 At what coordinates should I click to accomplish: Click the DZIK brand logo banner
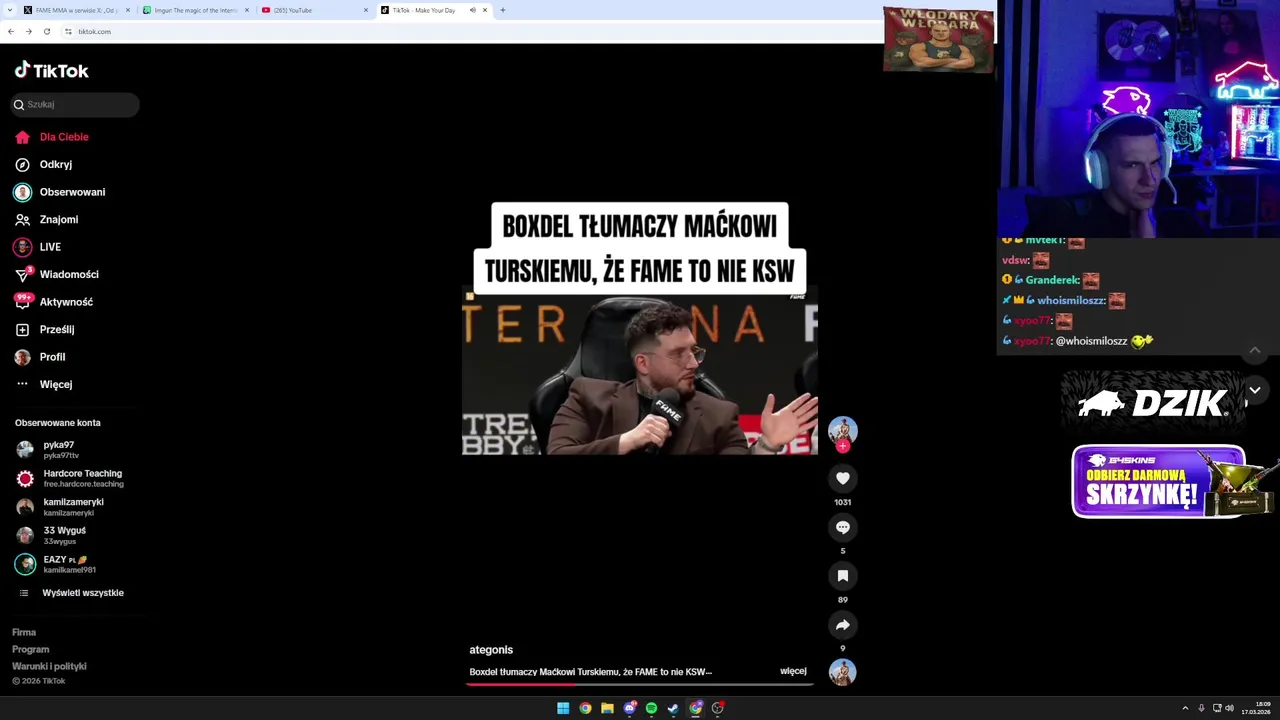coord(1153,403)
